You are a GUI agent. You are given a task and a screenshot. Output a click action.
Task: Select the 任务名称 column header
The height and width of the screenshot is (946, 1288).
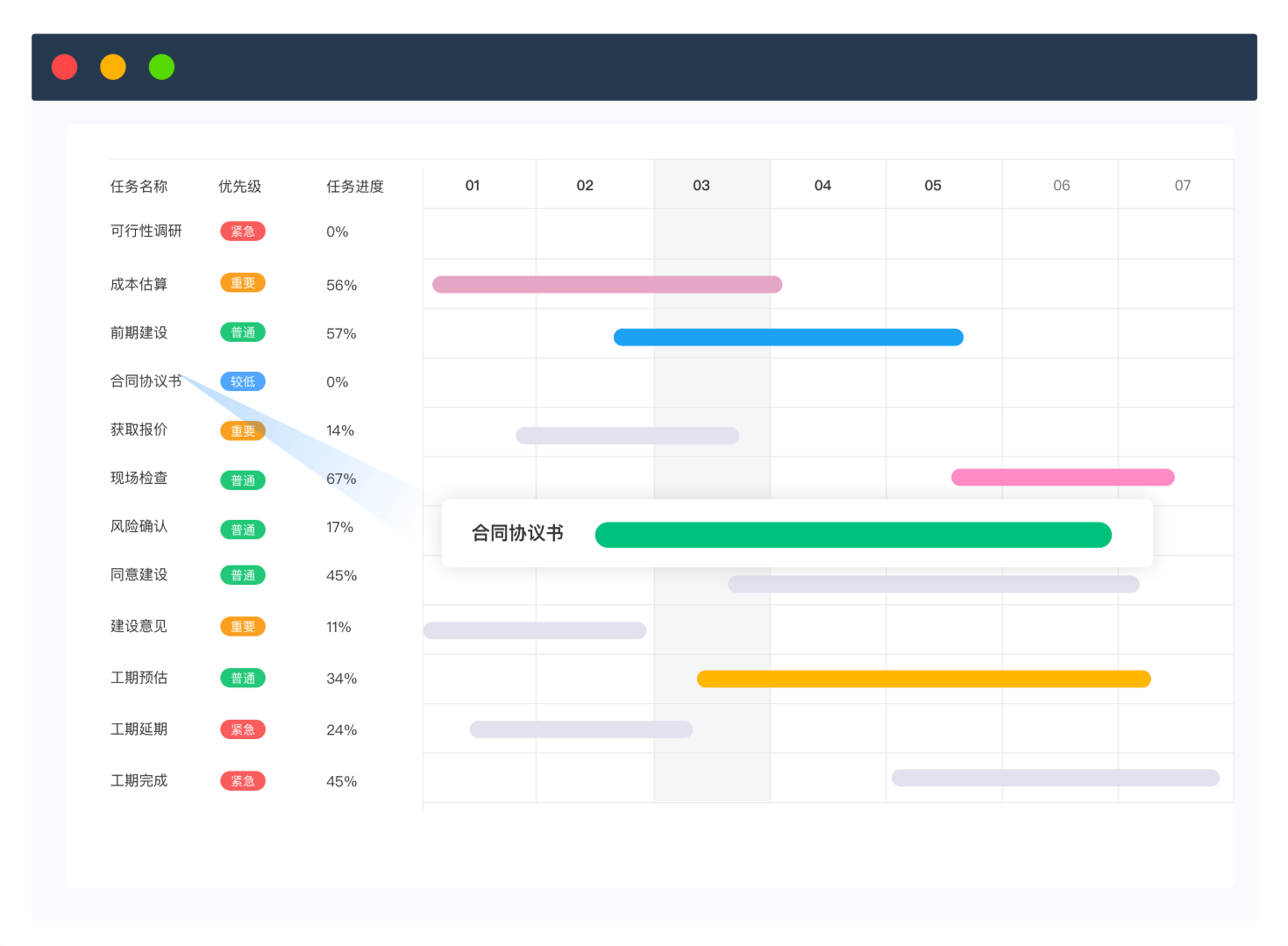point(139,186)
